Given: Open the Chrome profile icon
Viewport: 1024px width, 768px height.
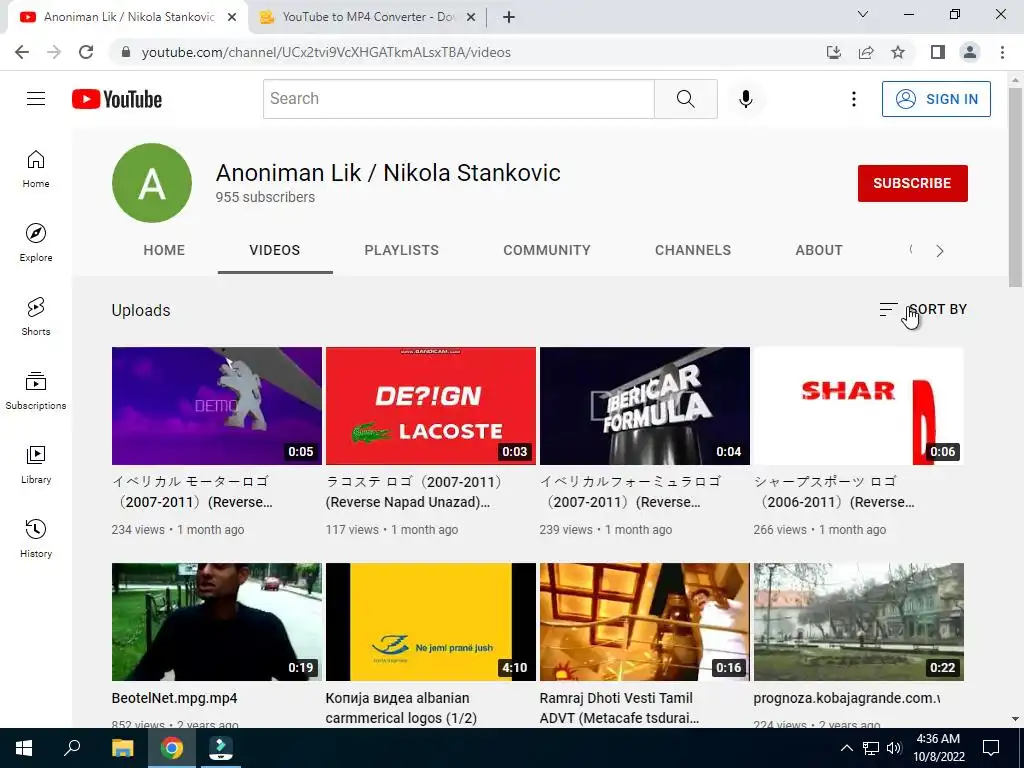Looking at the screenshot, I should (970, 52).
